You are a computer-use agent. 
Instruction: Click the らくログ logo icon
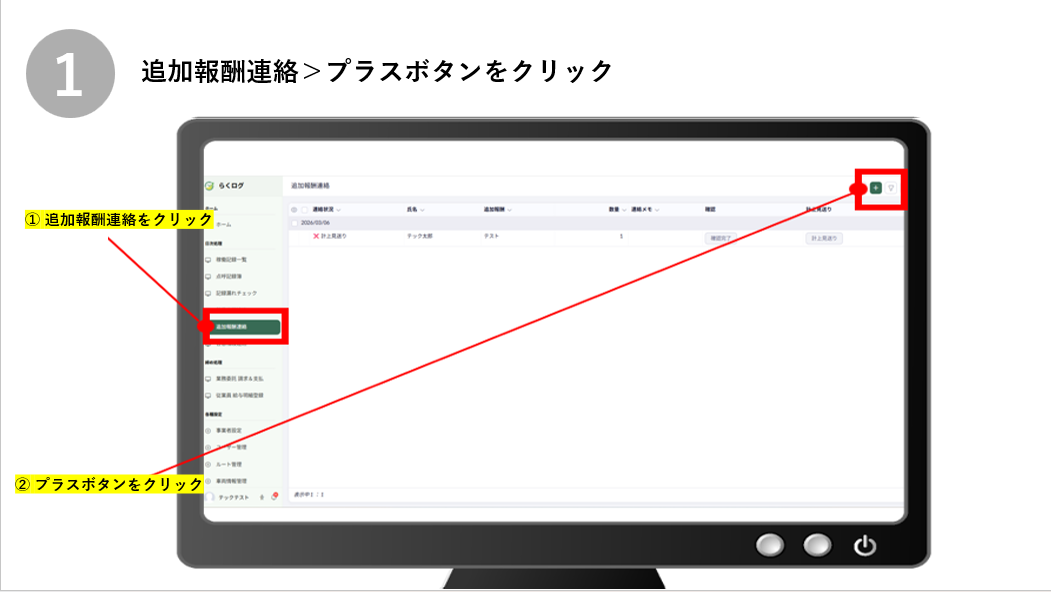(210, 185)
